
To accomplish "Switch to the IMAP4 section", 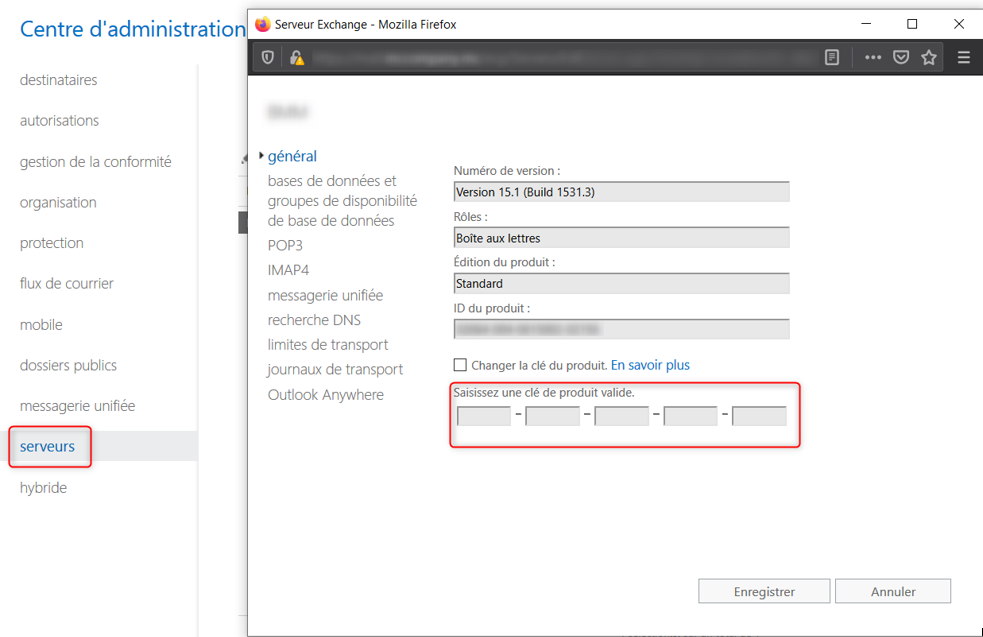I will [288, 270].
